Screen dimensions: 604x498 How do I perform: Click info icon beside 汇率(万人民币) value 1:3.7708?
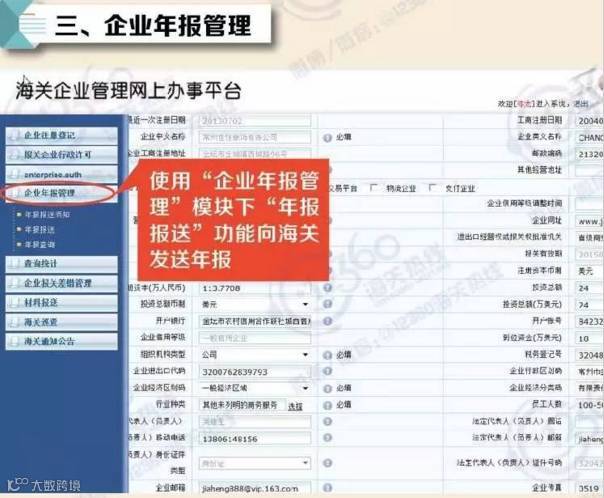click(x=327, y=288)
